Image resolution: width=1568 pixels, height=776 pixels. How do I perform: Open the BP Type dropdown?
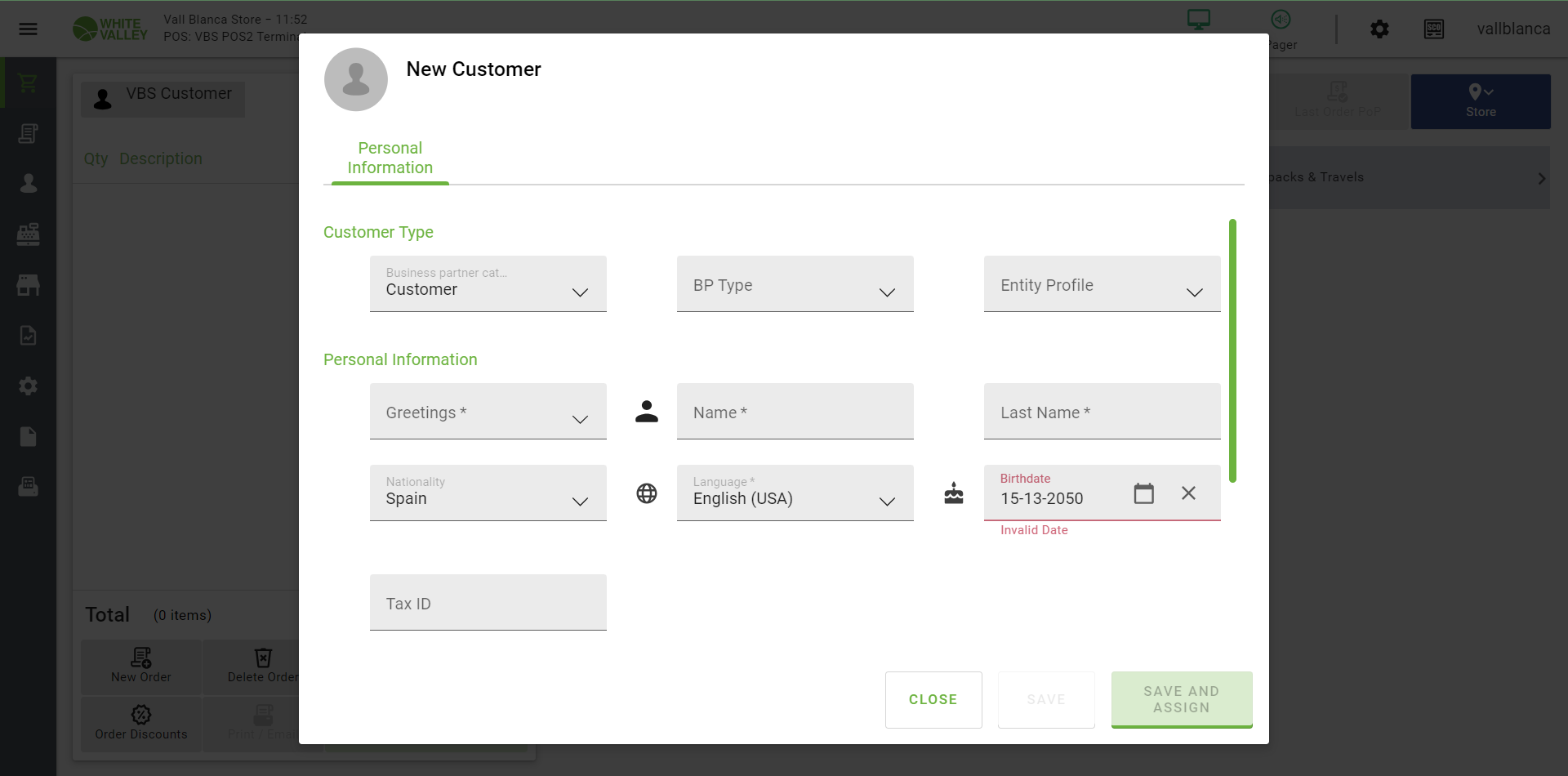point(795,284)
